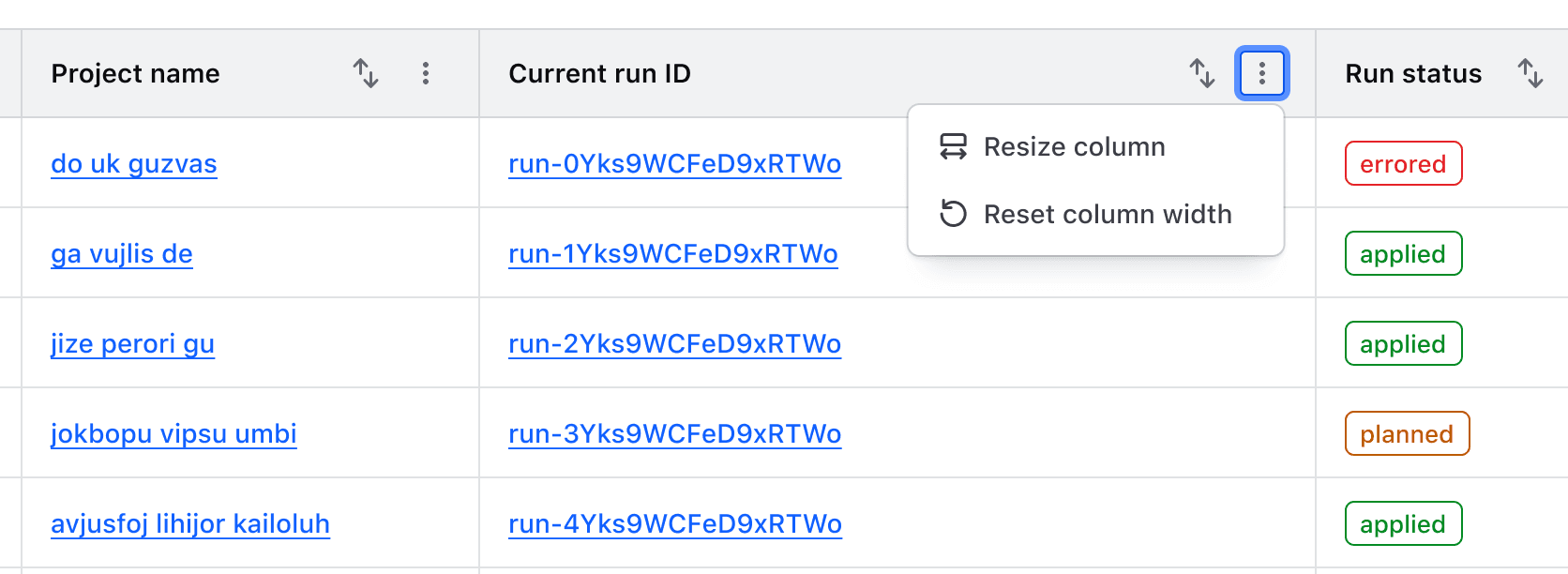Click the orange planned status badge
The height and width of the screenshot is (574, 1568).
[x=1407, y=434]
